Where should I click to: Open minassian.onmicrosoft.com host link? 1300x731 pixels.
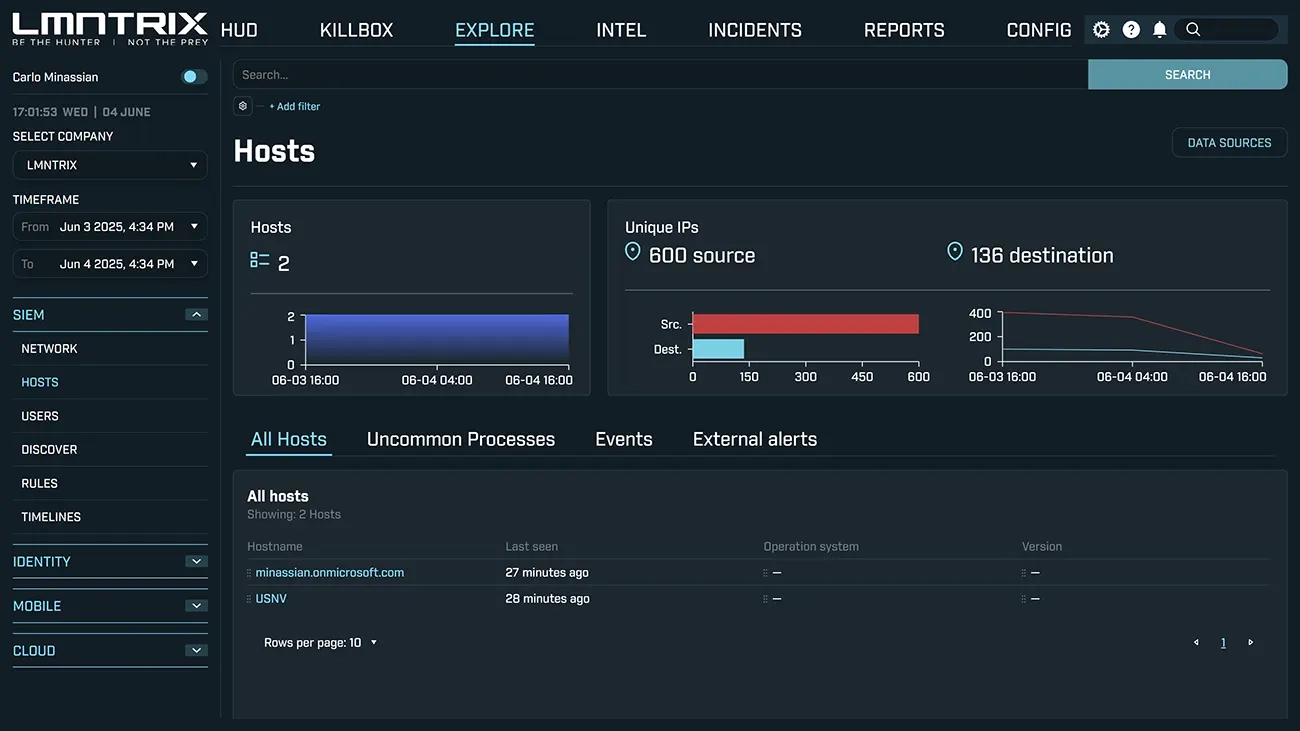330,573
